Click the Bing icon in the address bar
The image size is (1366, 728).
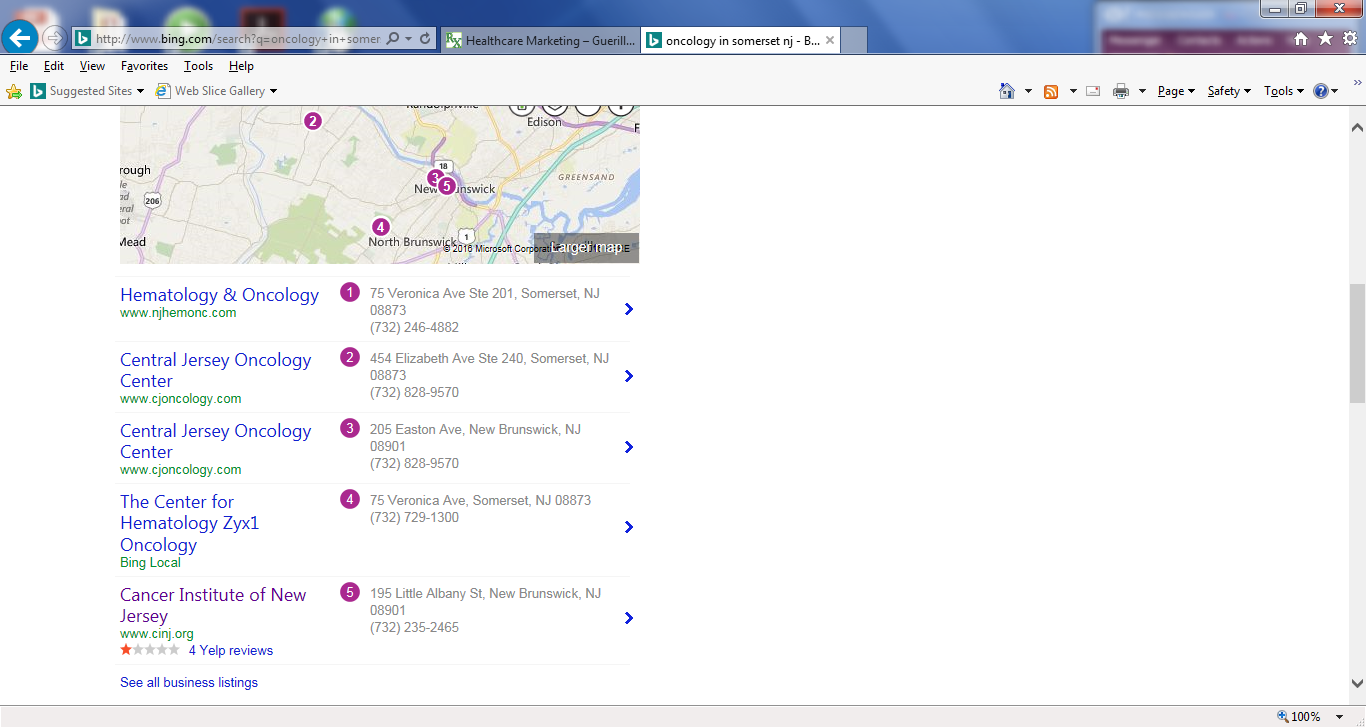[83, 39]
